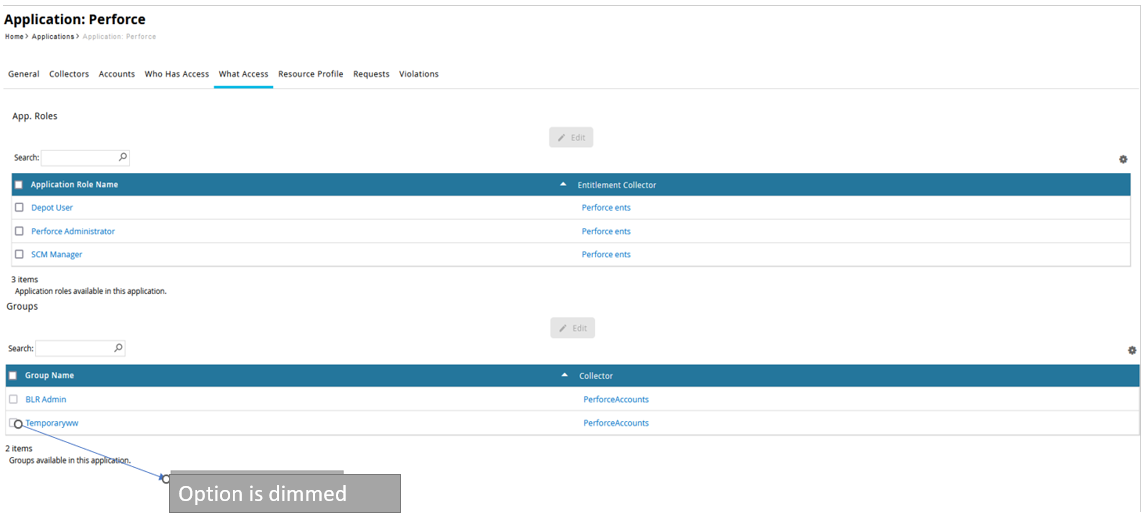Open the Resource Profile tab

click(x=310, y=74)
